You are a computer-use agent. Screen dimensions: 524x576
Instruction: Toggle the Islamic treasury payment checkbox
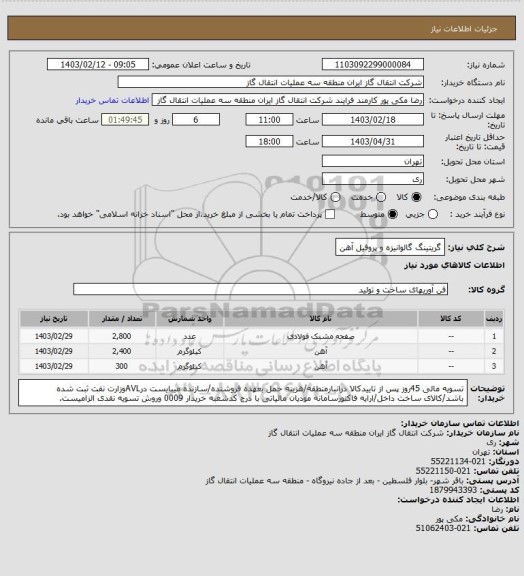[330, 215]
